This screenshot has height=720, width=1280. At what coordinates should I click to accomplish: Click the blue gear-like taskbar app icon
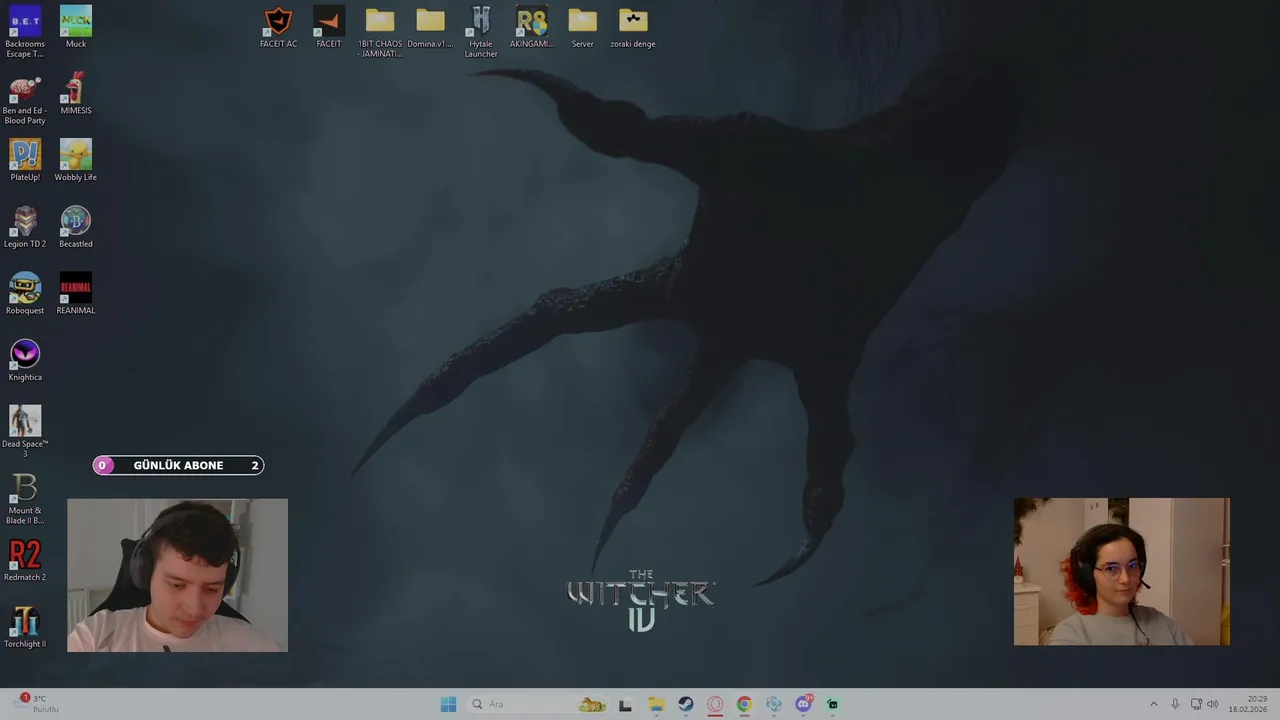774,704
